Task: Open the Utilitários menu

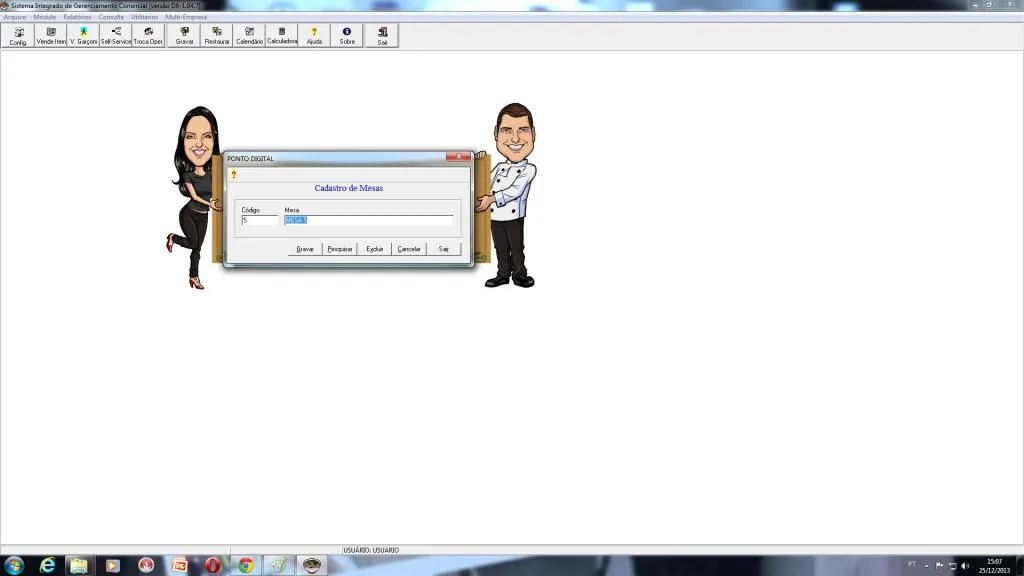Action: [x=144, y=17]
